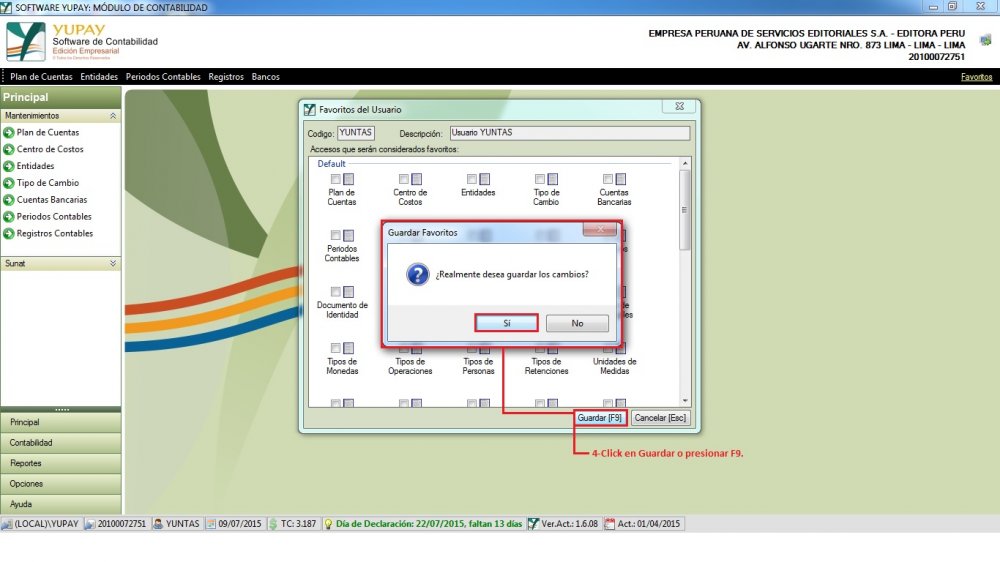Screen dimensions: 1000x562
Task: Click the Tipo de Cambio favorite item icon
Action: click(553, 179)
